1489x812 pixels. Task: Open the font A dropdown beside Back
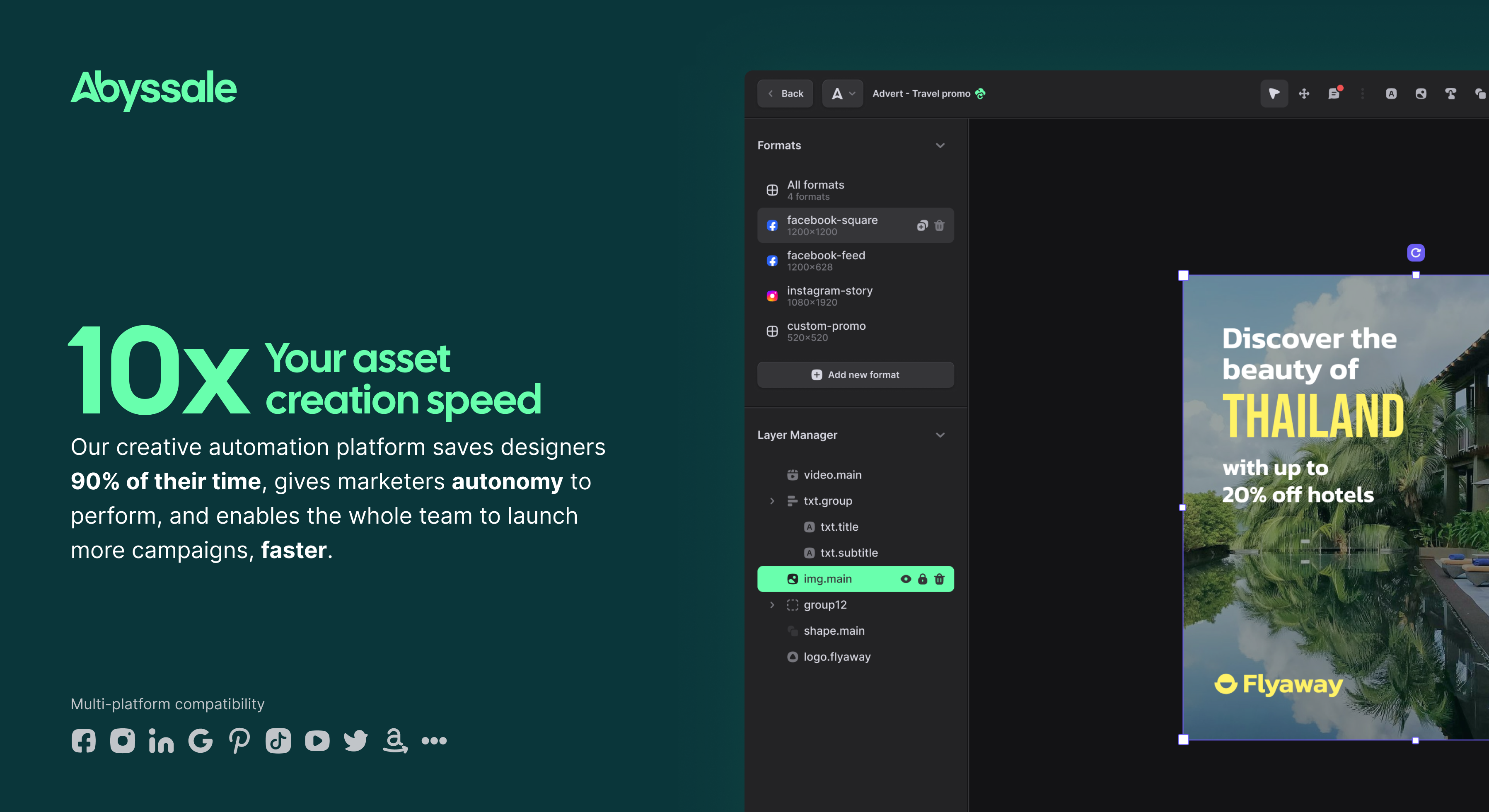843,94
